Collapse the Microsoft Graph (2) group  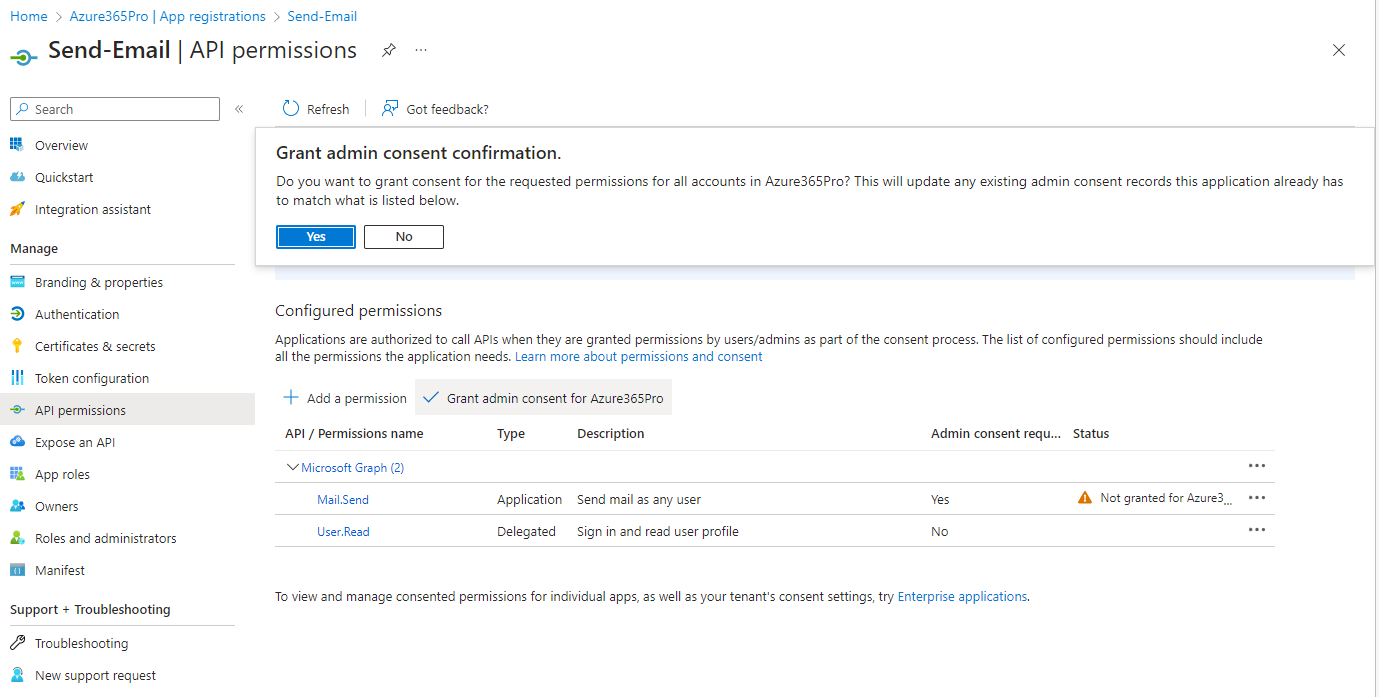293,467
